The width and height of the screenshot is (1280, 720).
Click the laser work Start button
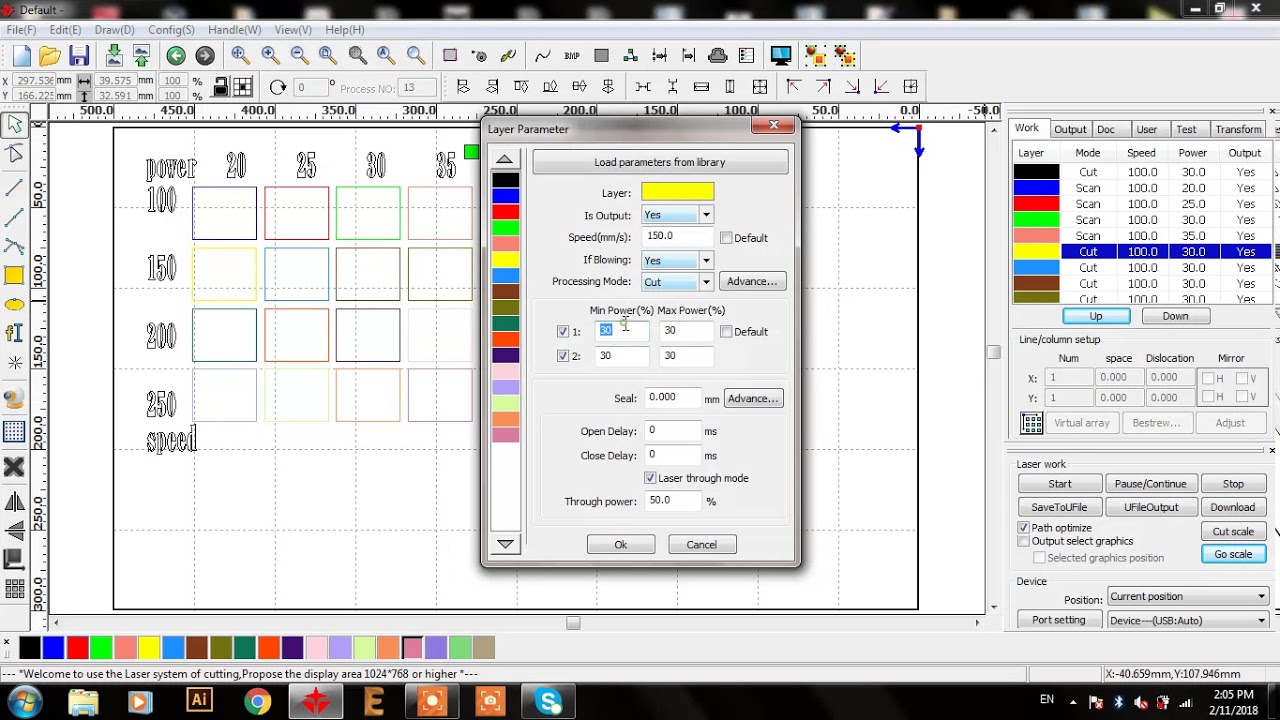tap(1060, 484)
